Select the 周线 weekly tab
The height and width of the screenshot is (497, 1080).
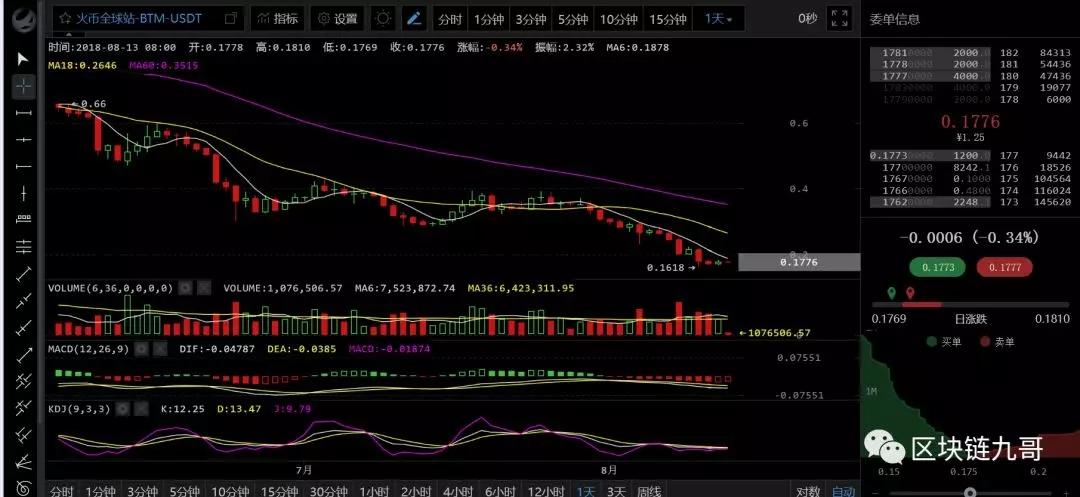(649, 489)
